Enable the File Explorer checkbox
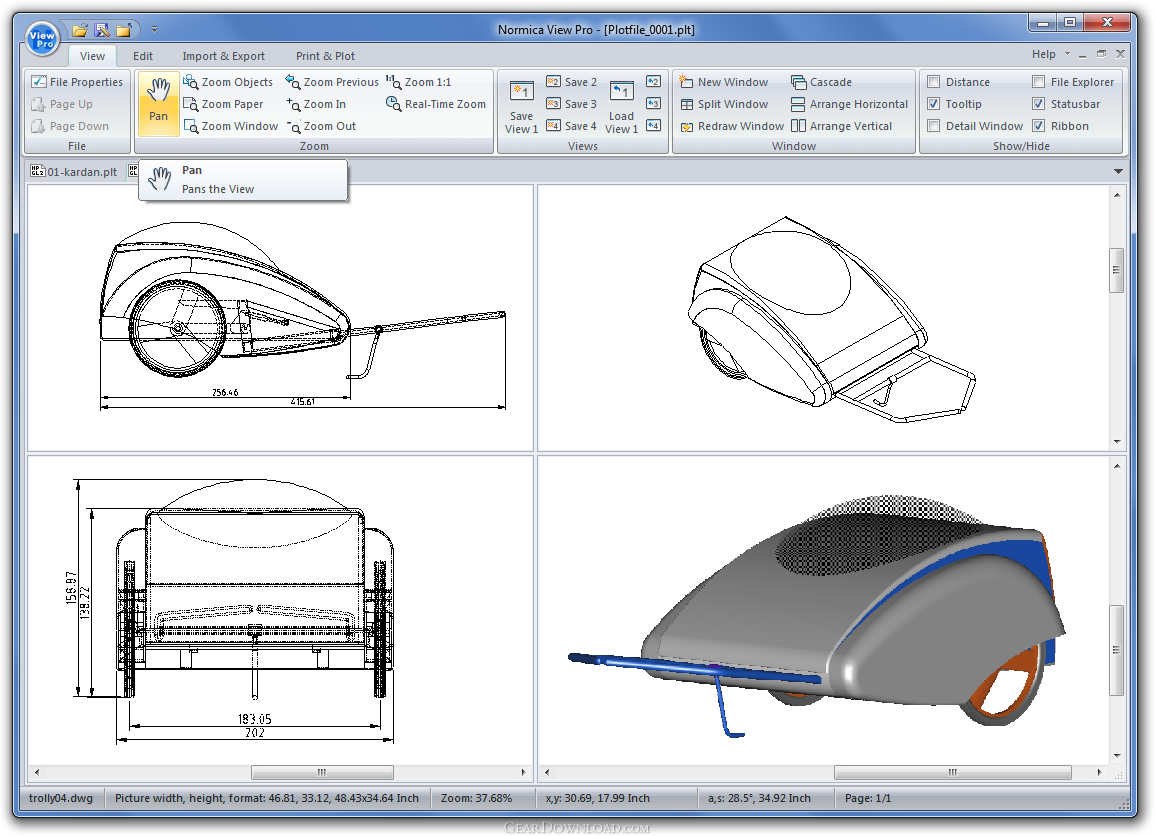Image resolution: width=1154 pixels, height=836 pixels. point(1038,82)
